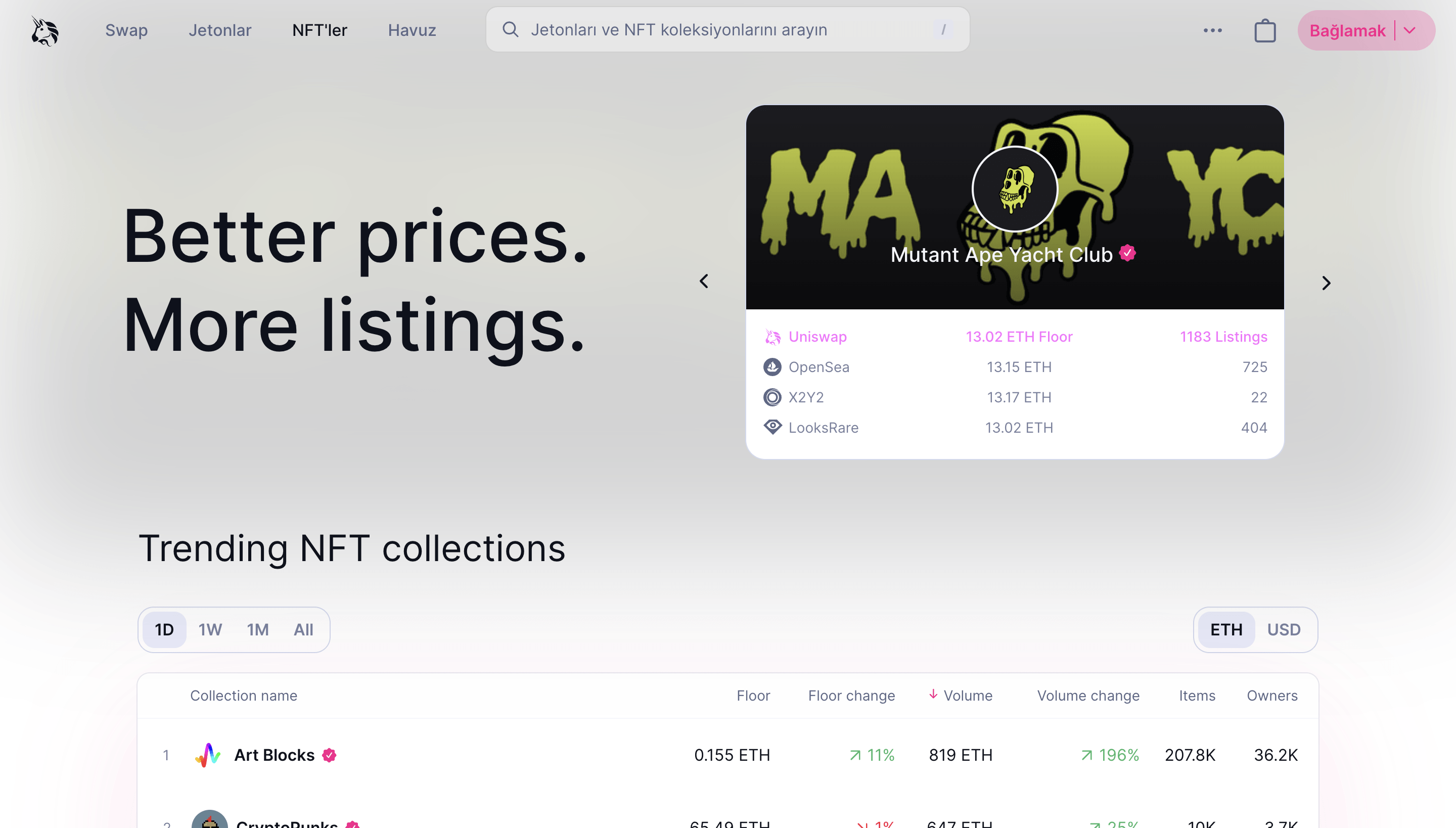Screen dimensions: 1456x828
Task: Click the search magnifier icon
Action: (x=510, y=29)
